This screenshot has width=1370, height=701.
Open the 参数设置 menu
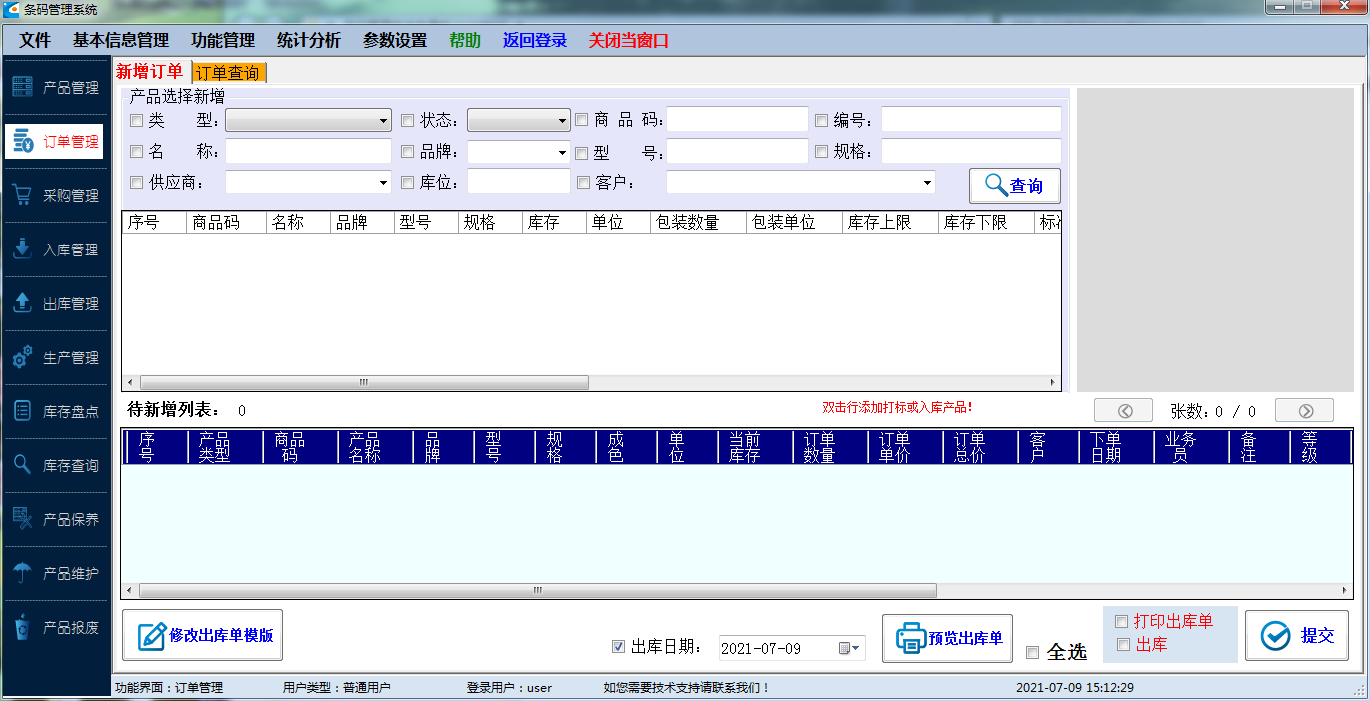395,41
